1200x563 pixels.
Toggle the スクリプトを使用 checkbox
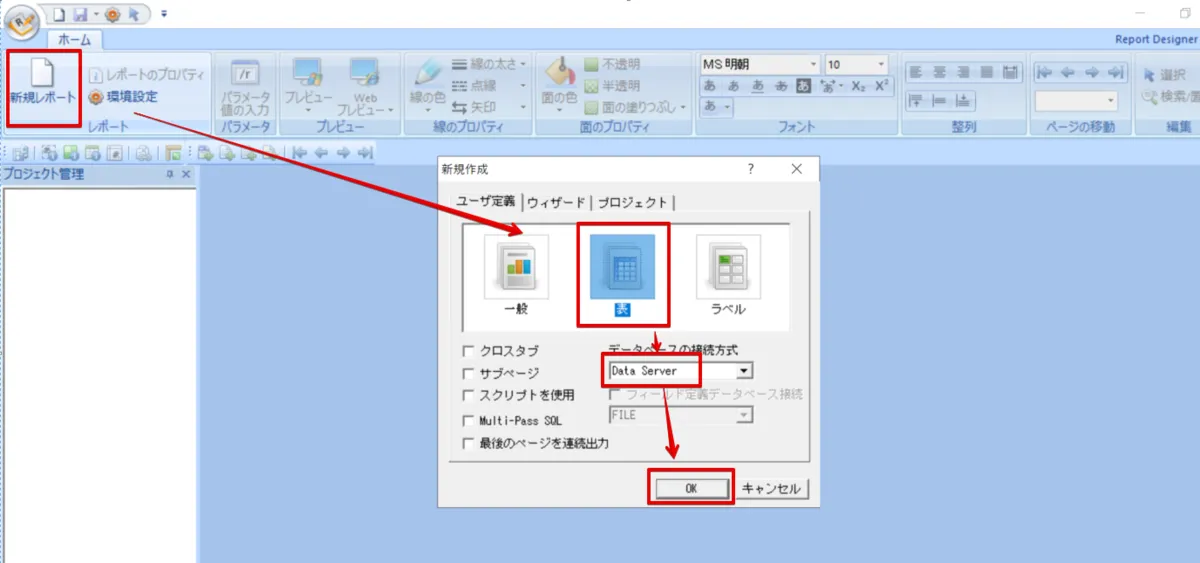pyautogui.click(x=469, y=395)
